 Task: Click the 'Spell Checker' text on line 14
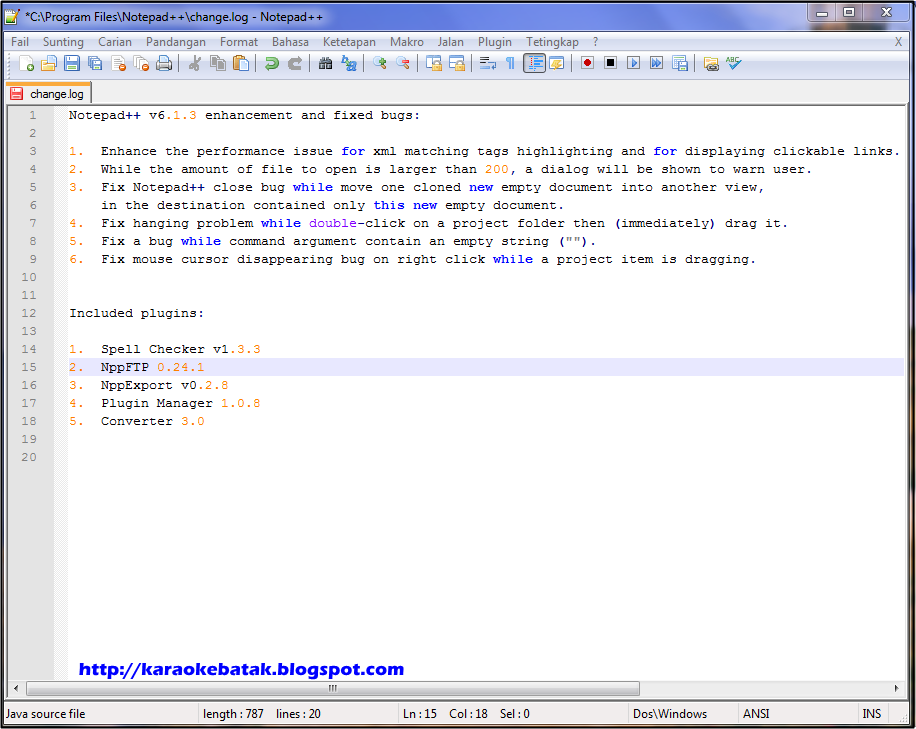click(152, 349)
